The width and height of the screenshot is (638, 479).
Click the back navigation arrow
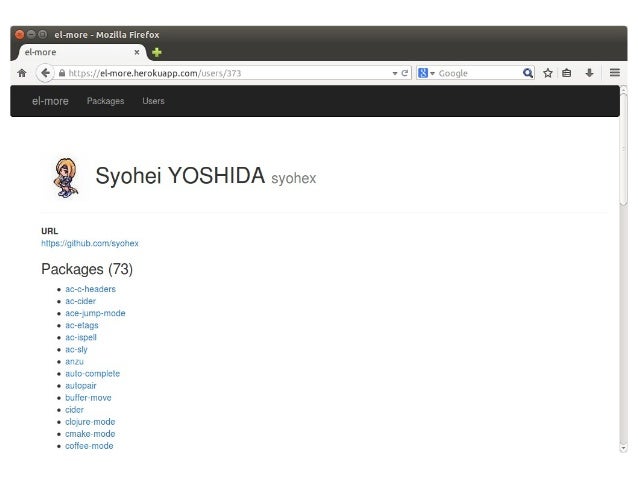45,73
